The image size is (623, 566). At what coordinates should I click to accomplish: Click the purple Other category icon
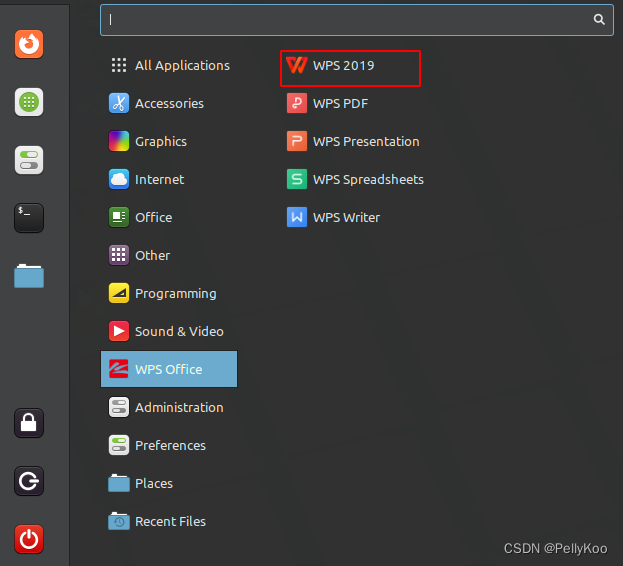[119, 255]
